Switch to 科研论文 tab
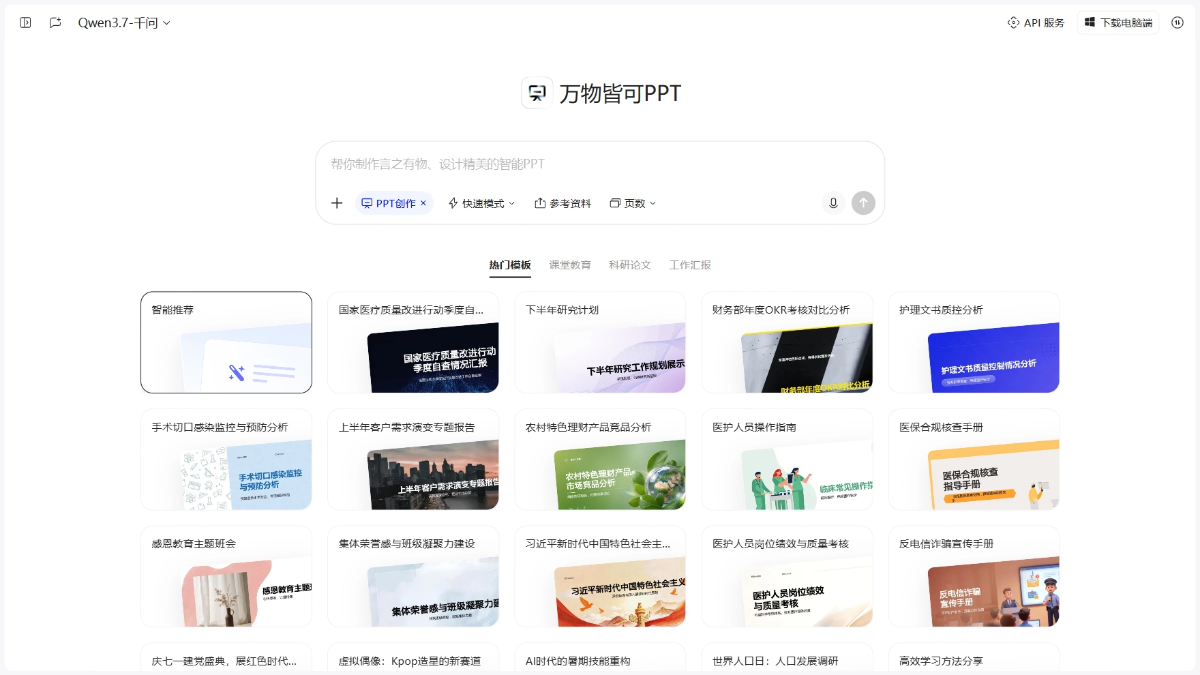This screenshot has height=675, width=1200. (x=630, y=265)
